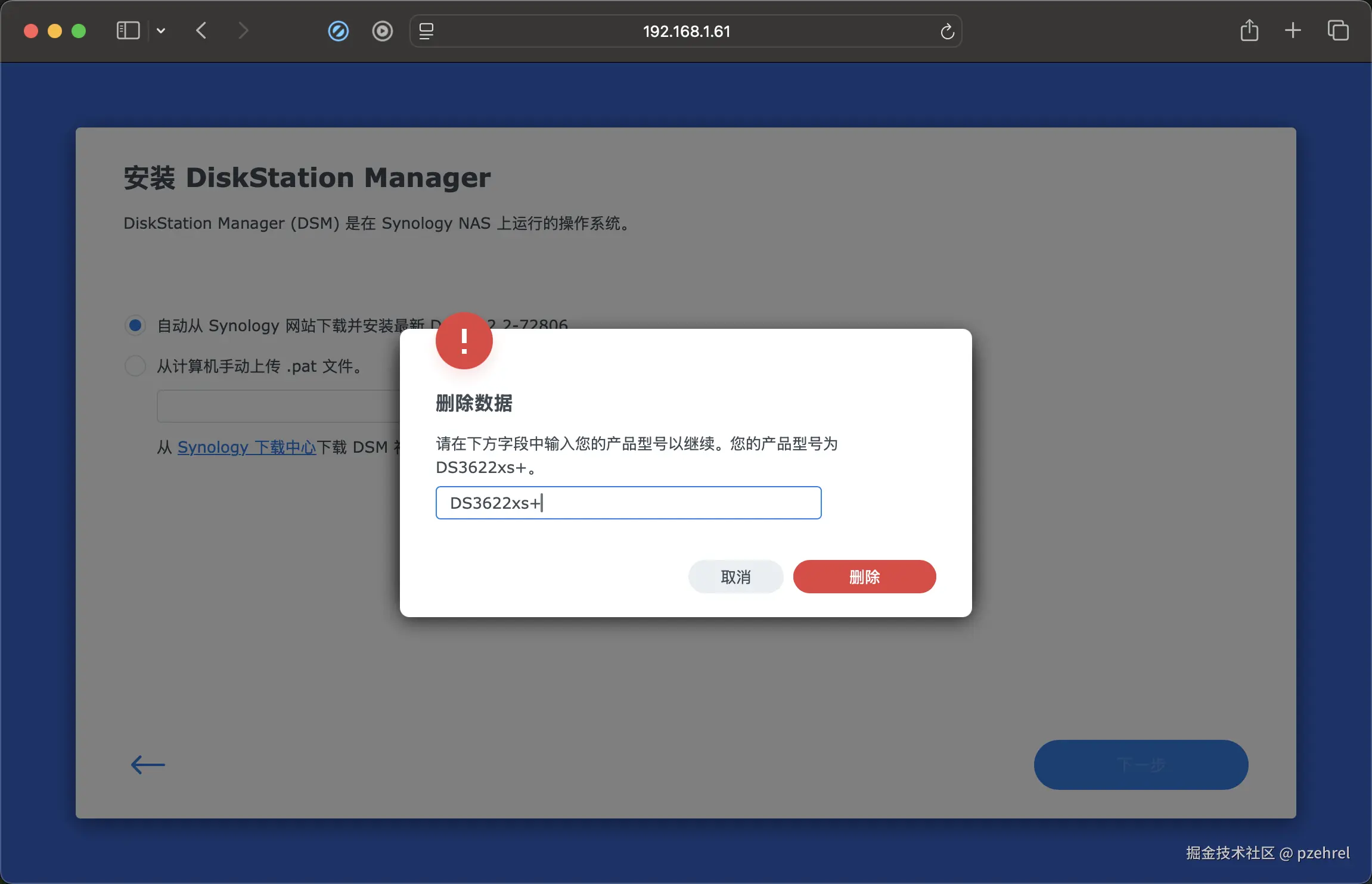1372x884 pixels.
Task: Click the blue back arrow in the installer
Action: [148, 764]
